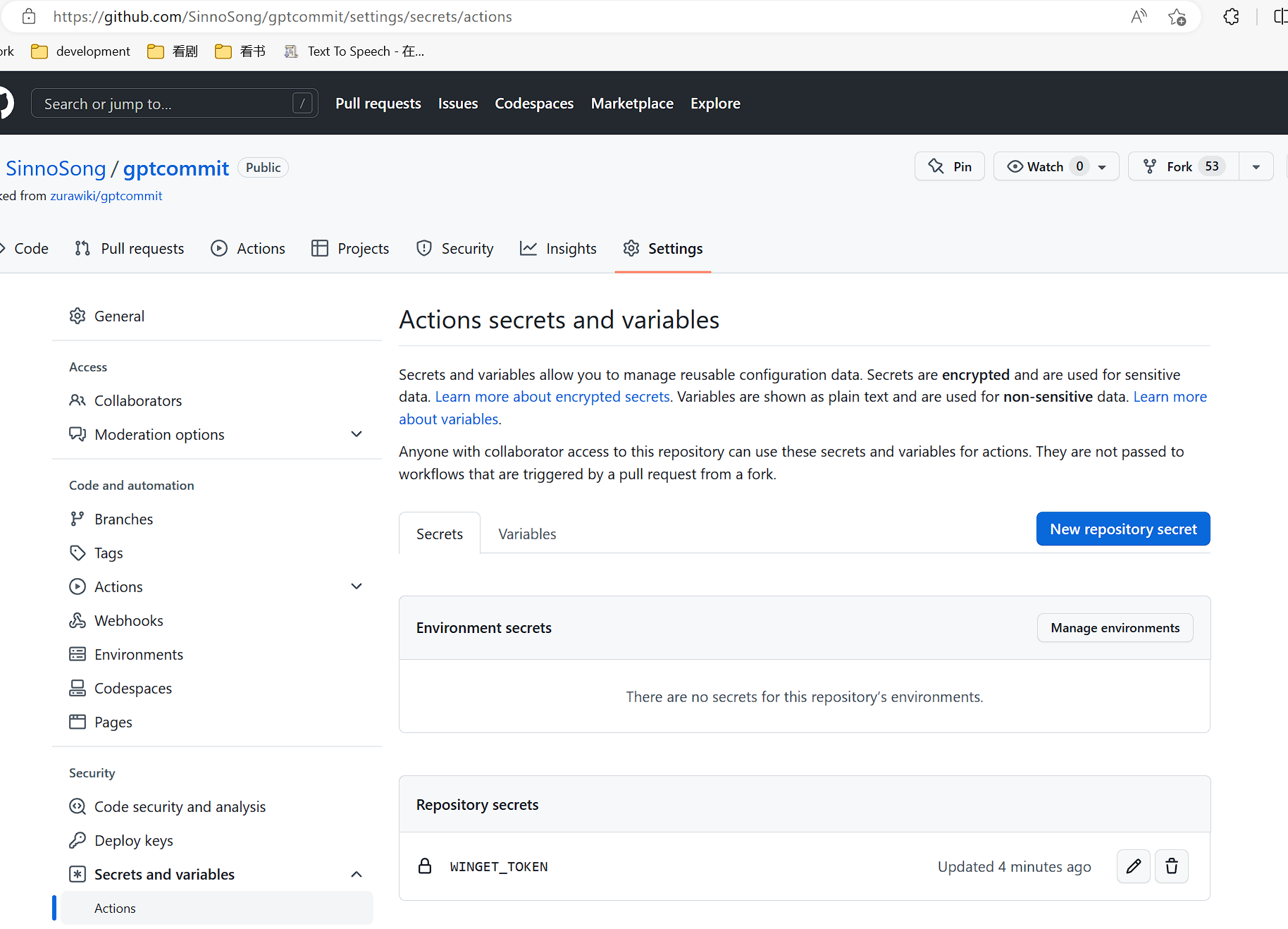The image size is (1288, 929).
Task: Open the repository Actions tab
Action: (x=248, y=249)
